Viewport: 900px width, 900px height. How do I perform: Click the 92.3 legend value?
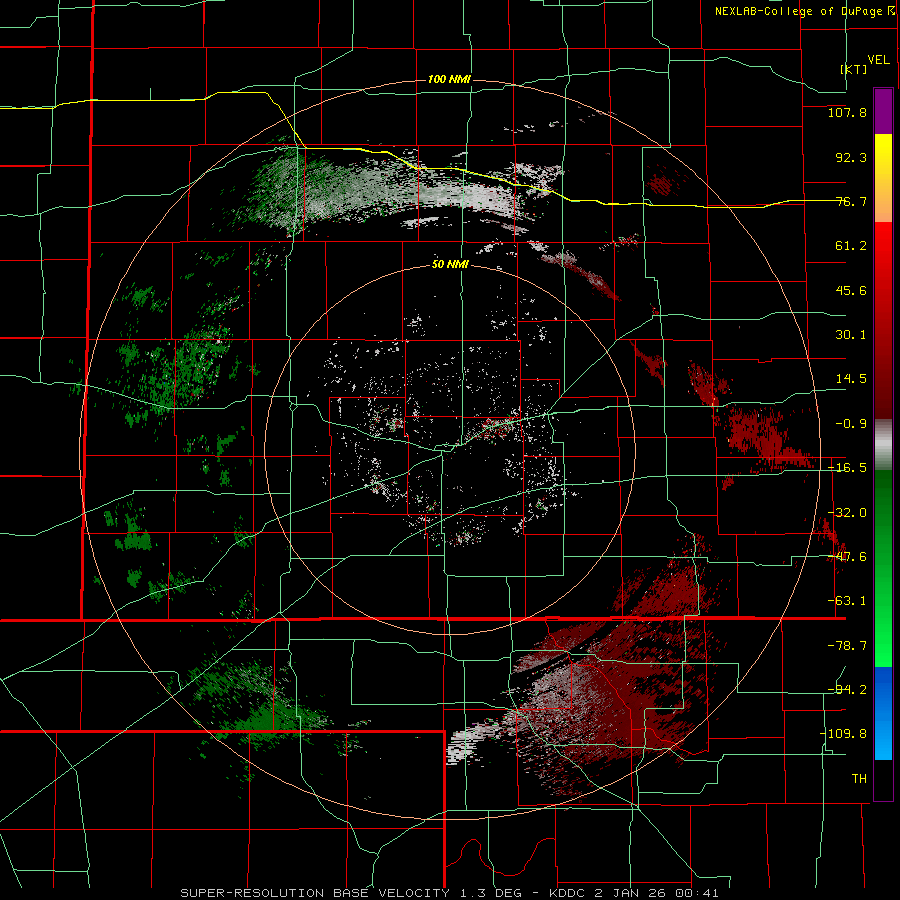click(851, 157)
